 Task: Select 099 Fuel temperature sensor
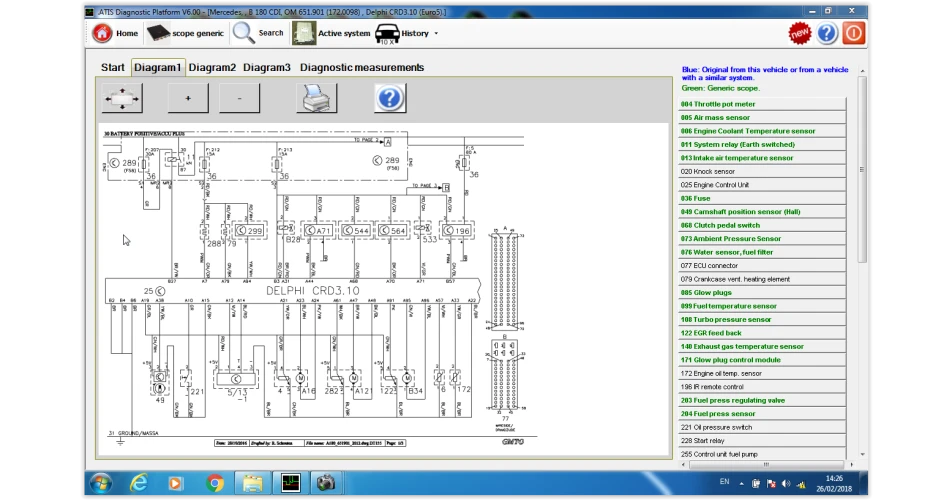pos(762,306)
